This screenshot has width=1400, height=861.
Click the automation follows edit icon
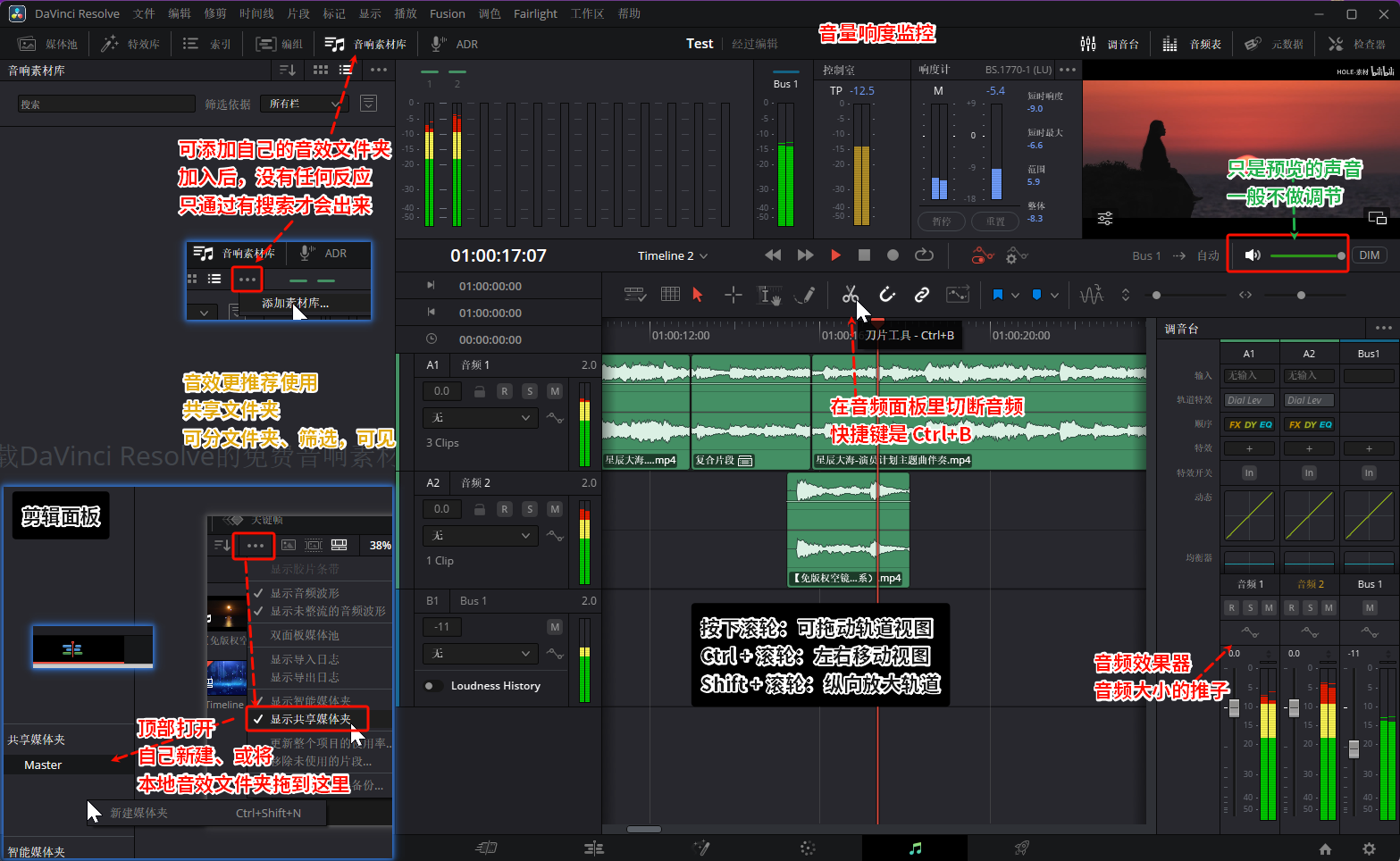(957, 295)
